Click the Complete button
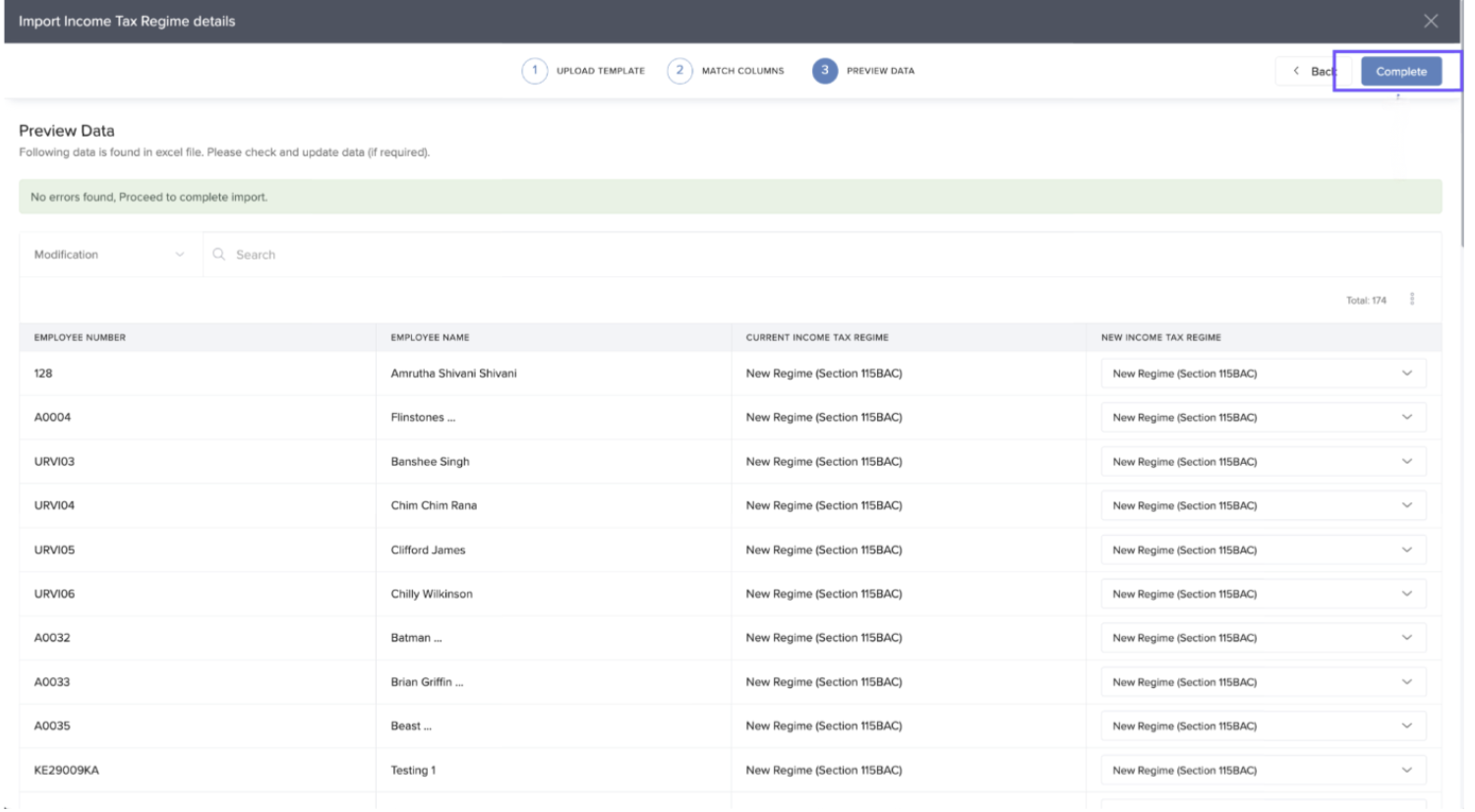The height and width of the screenshot is (812, 1475). click(x=1400, y=71)
